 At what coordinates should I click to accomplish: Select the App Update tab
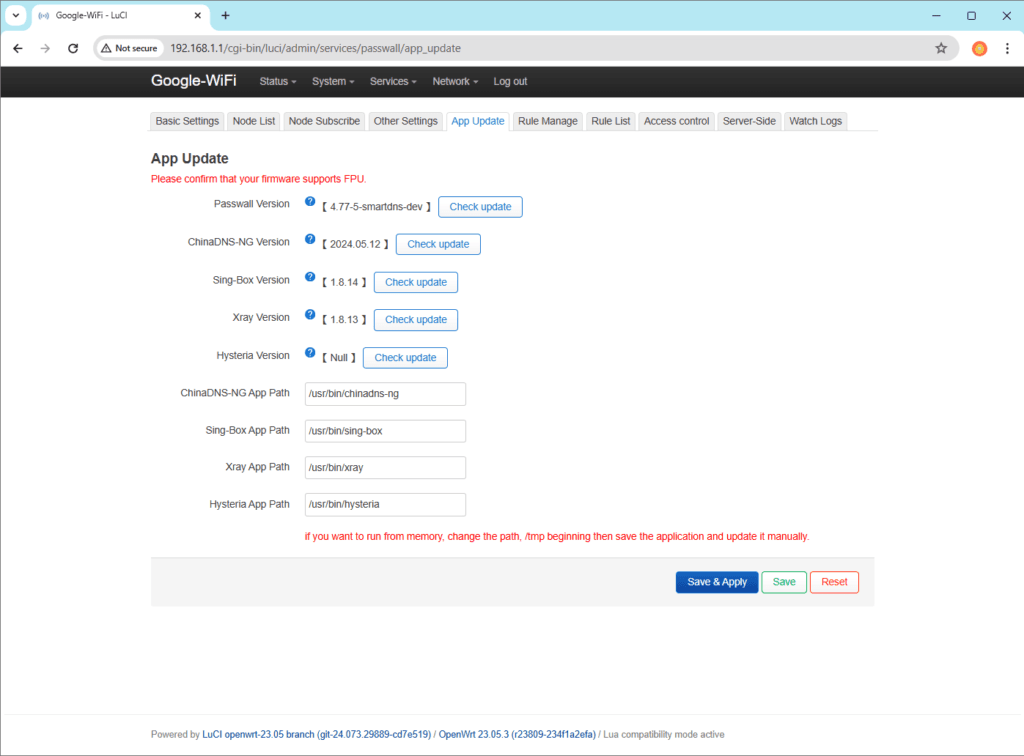477,121
